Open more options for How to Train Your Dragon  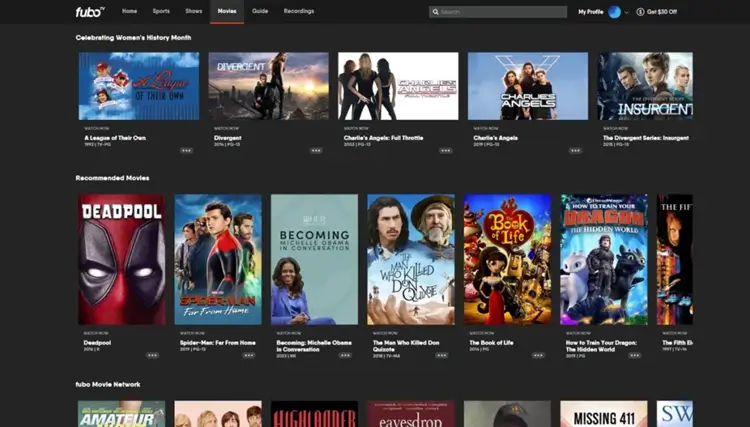coord(635,355)
